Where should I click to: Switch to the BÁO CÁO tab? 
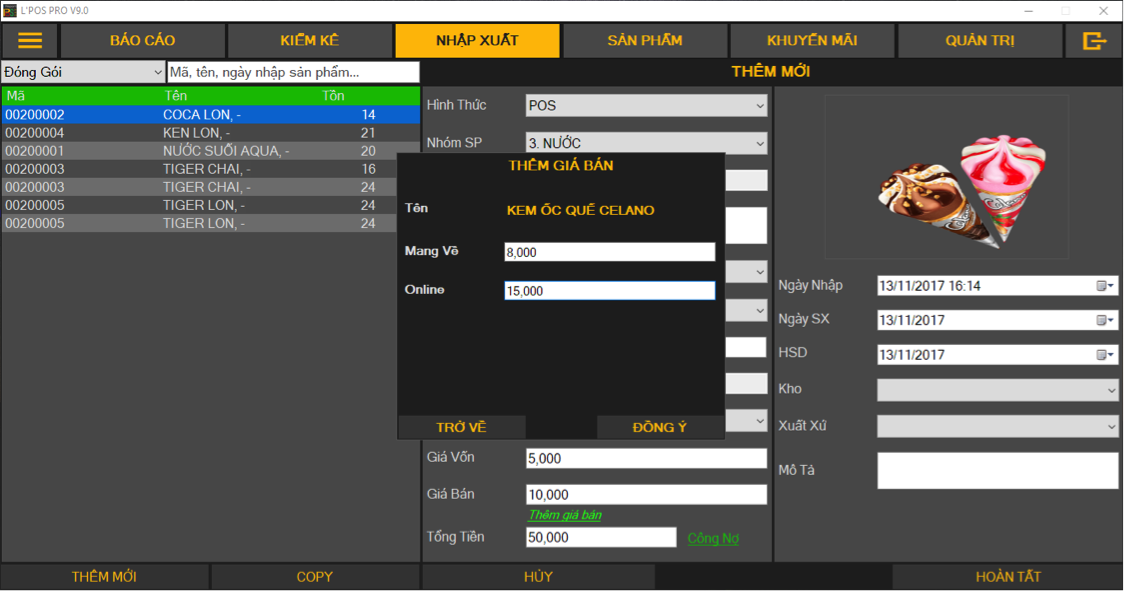(x=142, y=41)
